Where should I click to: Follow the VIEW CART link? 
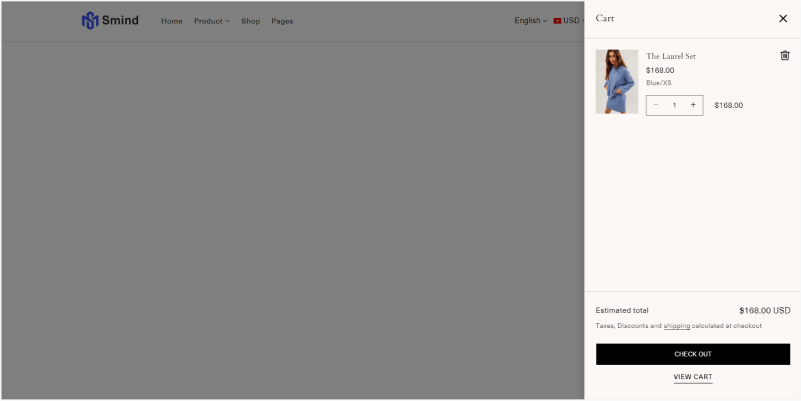click(693, 377)
